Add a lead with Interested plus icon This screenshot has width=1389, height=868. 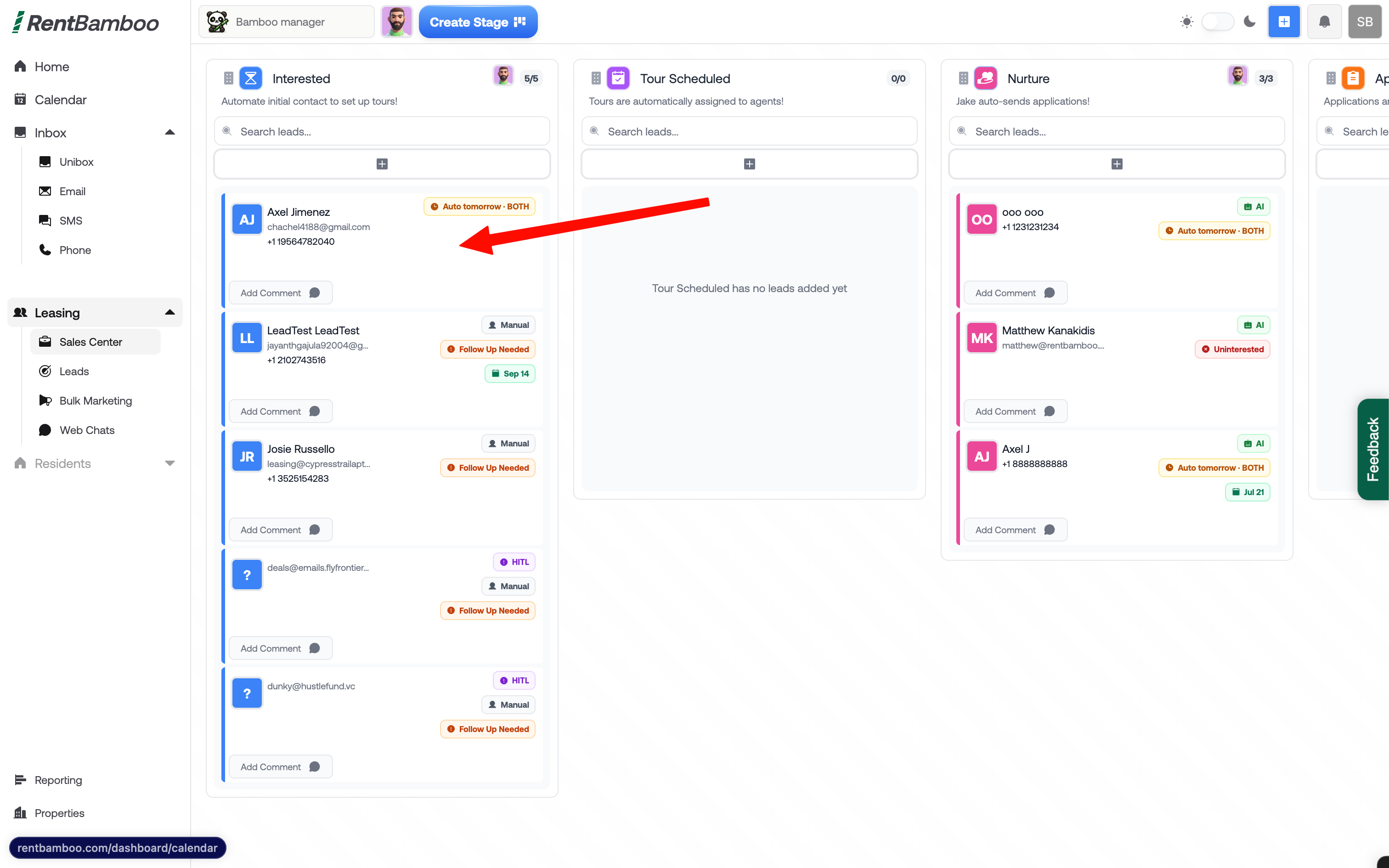(382, 164)
